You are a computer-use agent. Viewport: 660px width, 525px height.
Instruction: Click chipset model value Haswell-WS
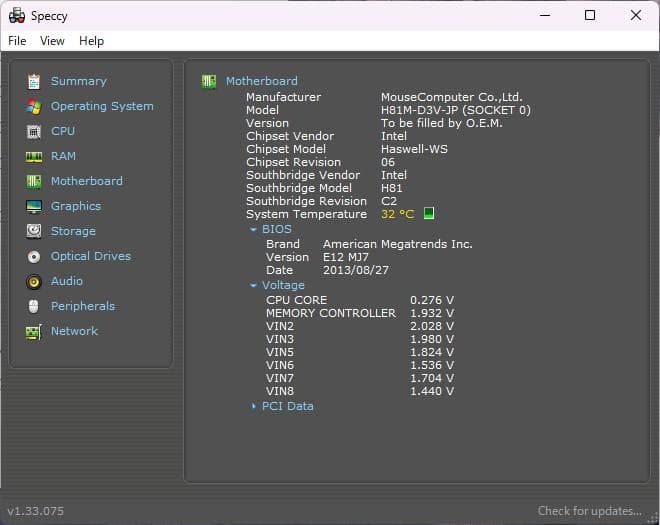click(x=414, y=149)
